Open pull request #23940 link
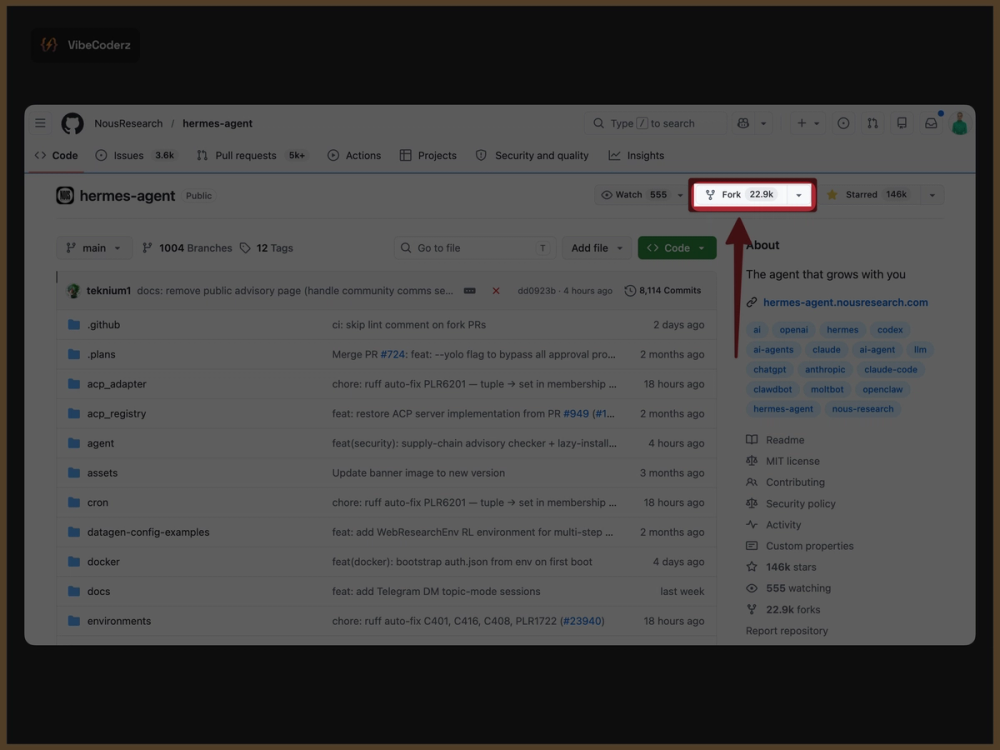The image size is (1000, 750). click(x=582, y=621)
